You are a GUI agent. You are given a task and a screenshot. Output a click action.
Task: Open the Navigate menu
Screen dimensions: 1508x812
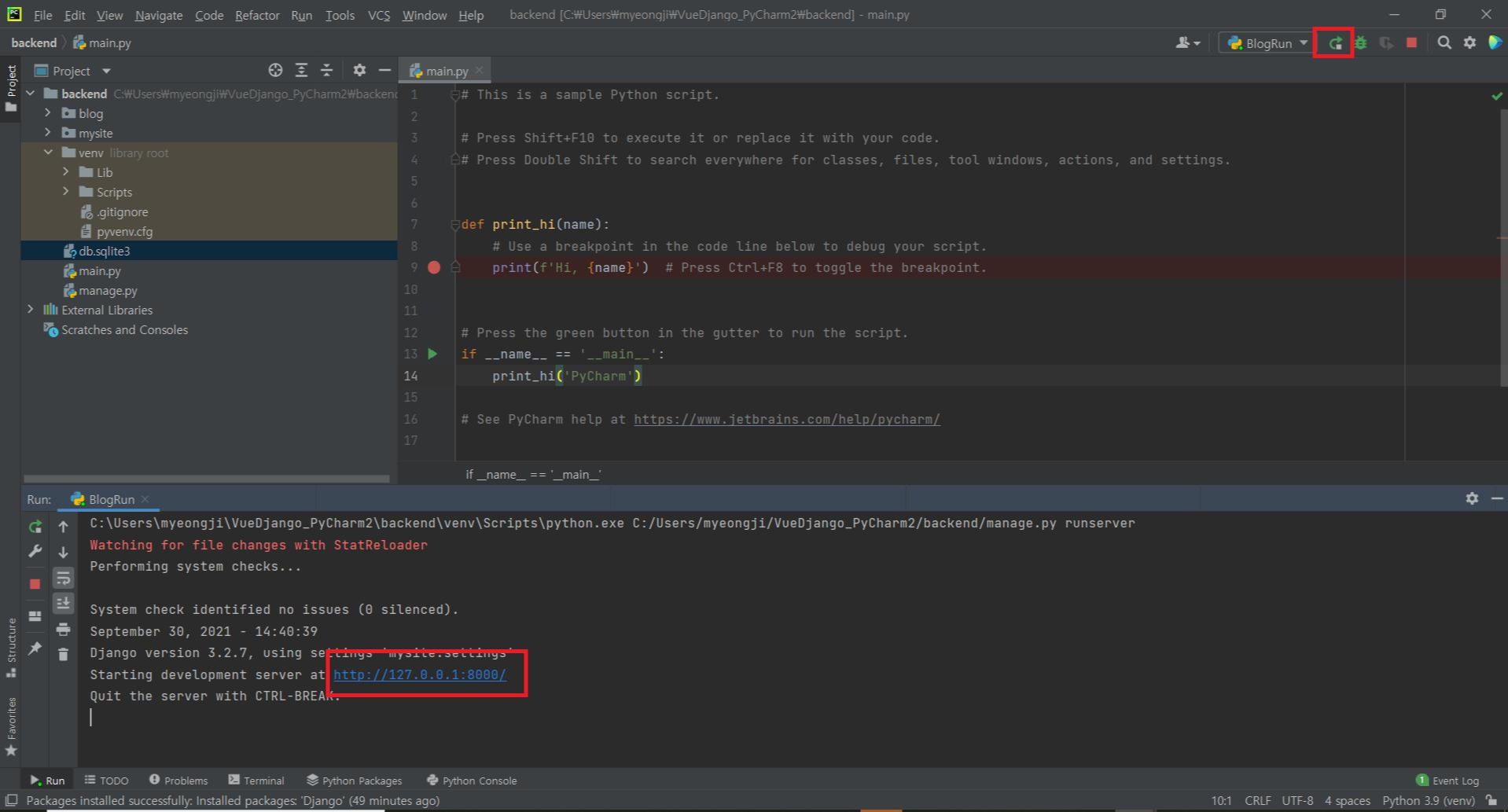tap(159, 15)
